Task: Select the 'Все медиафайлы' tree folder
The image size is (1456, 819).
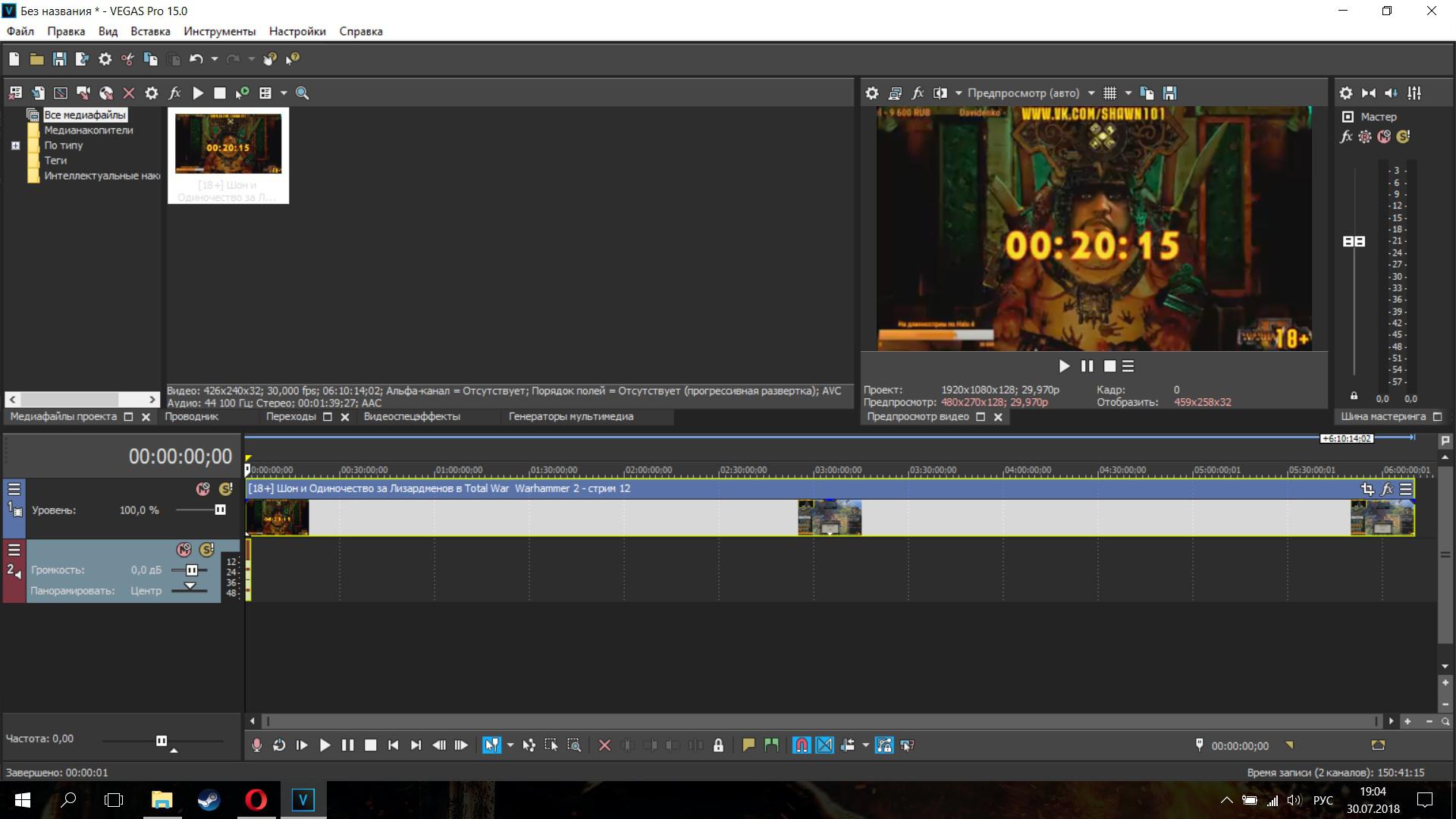Action: [85, 115]
